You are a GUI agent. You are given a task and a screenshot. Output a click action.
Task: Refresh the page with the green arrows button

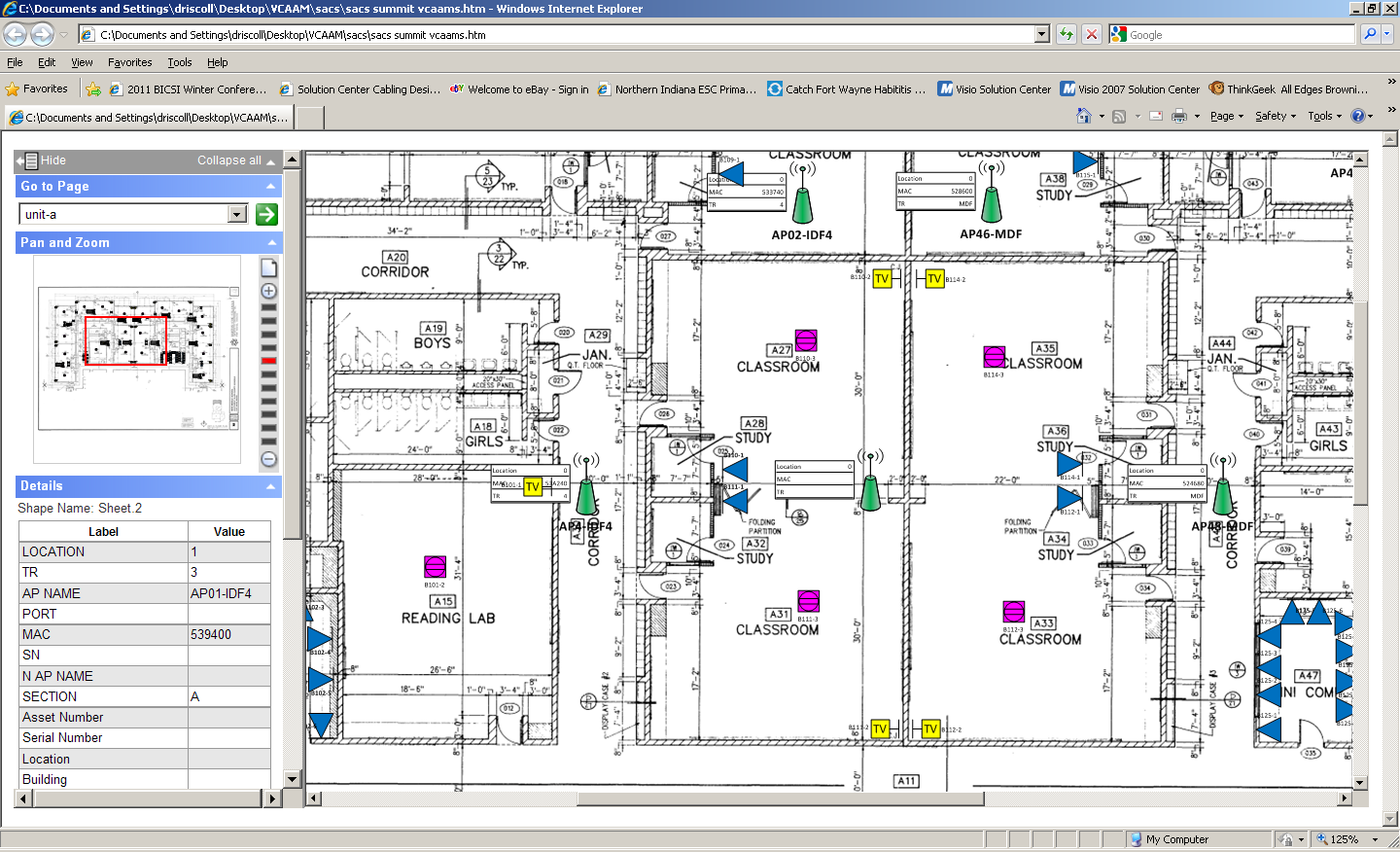click(x=1067, y=34)
